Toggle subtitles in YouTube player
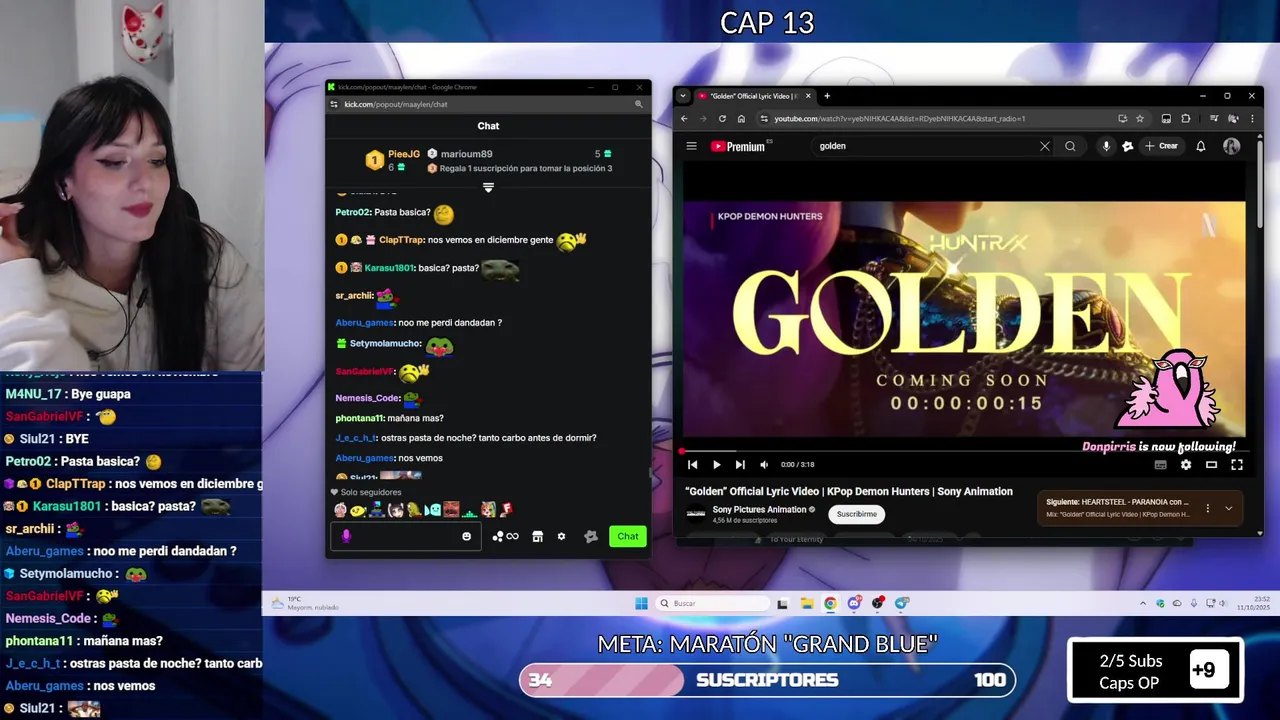The width and height of the screenshot is (1280, 720). 1160,464
